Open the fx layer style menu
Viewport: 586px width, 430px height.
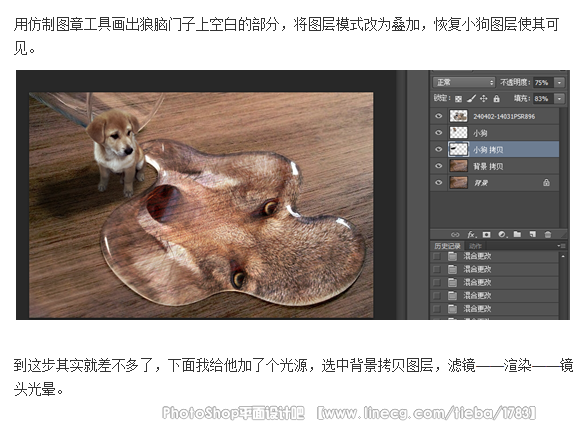(x=472, y=235)
